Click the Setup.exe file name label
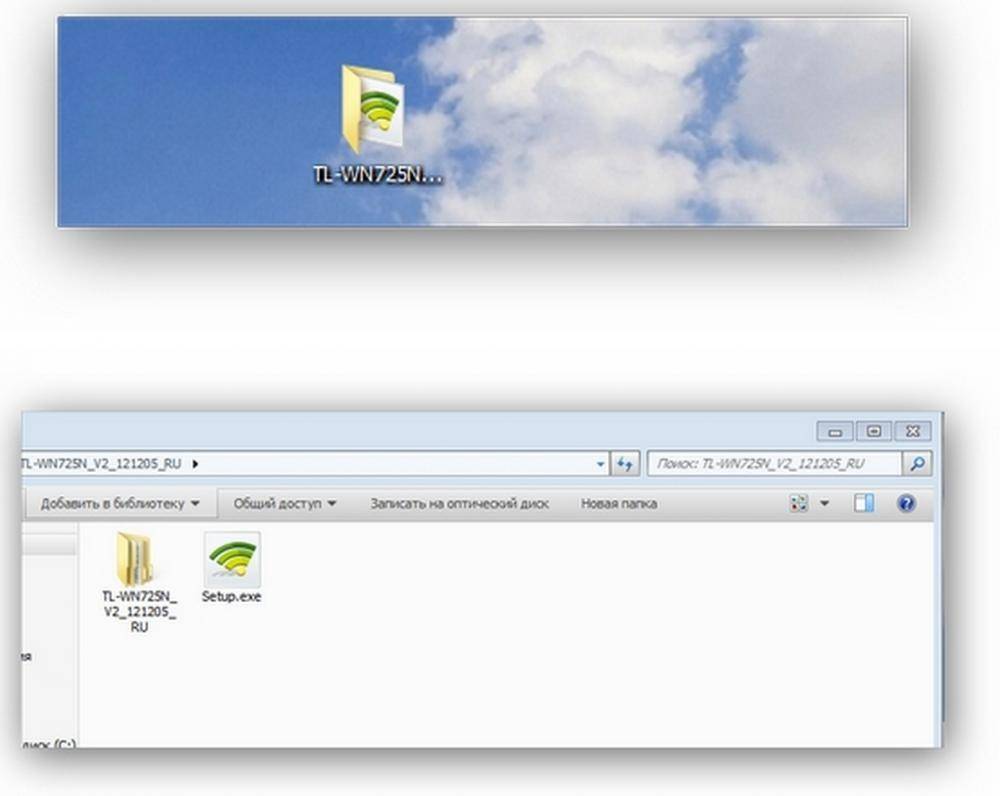The image size is (1000, 796). pos(232,597)
